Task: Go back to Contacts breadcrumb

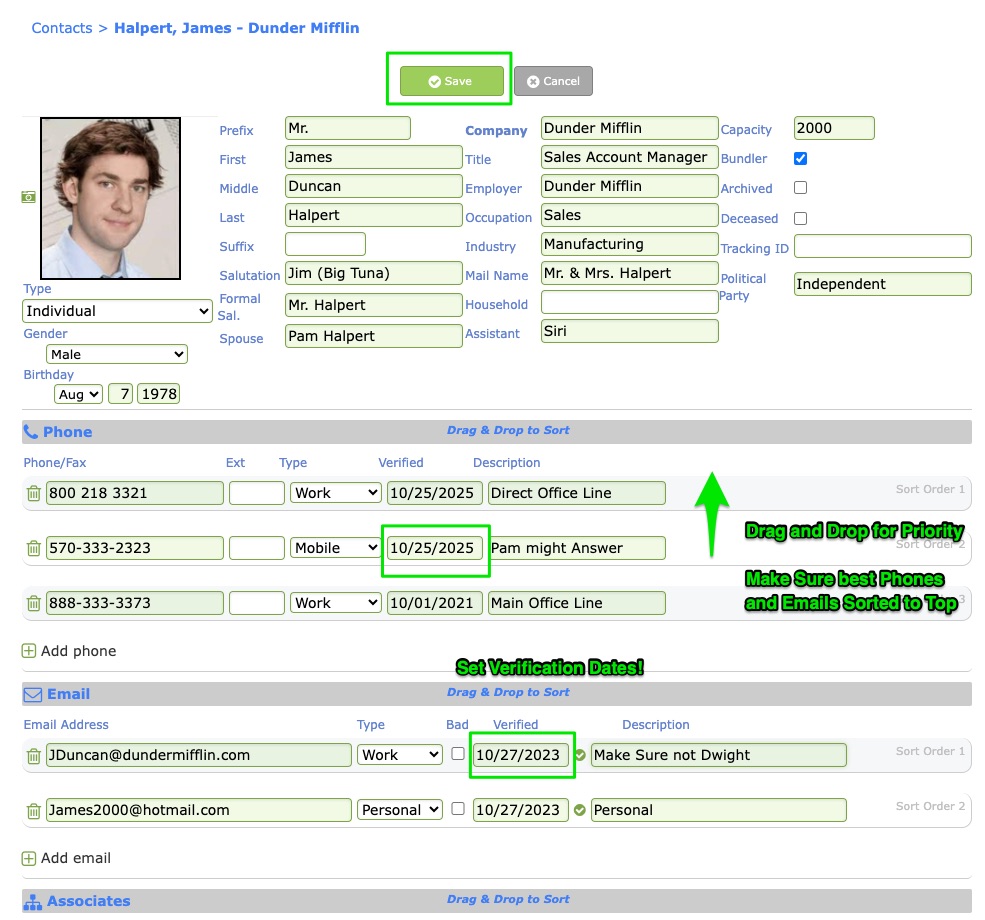Action: click(x=62, y=28)
